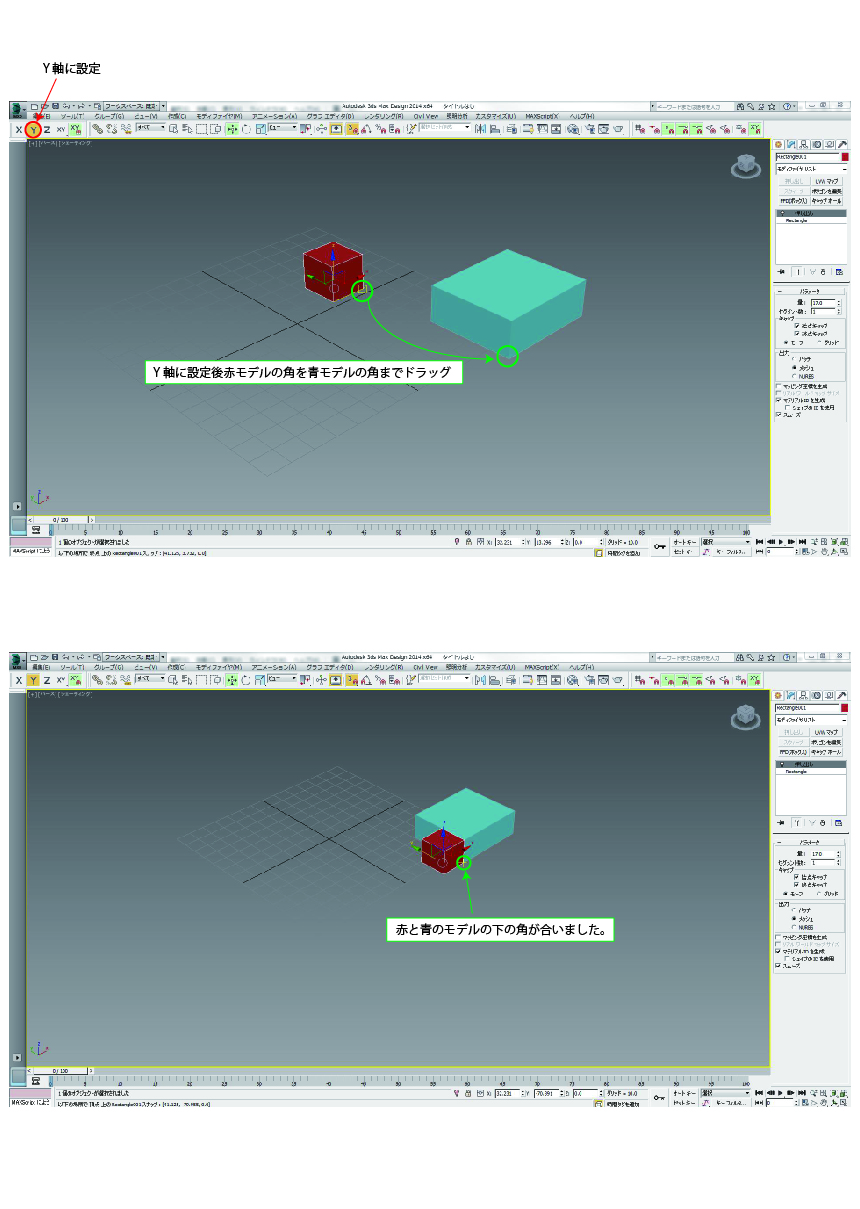The width and height of the screenshot is (860, 1209).
Task: Open MAXScript(X) menu in bottom window
Action: tap(541, 666)
